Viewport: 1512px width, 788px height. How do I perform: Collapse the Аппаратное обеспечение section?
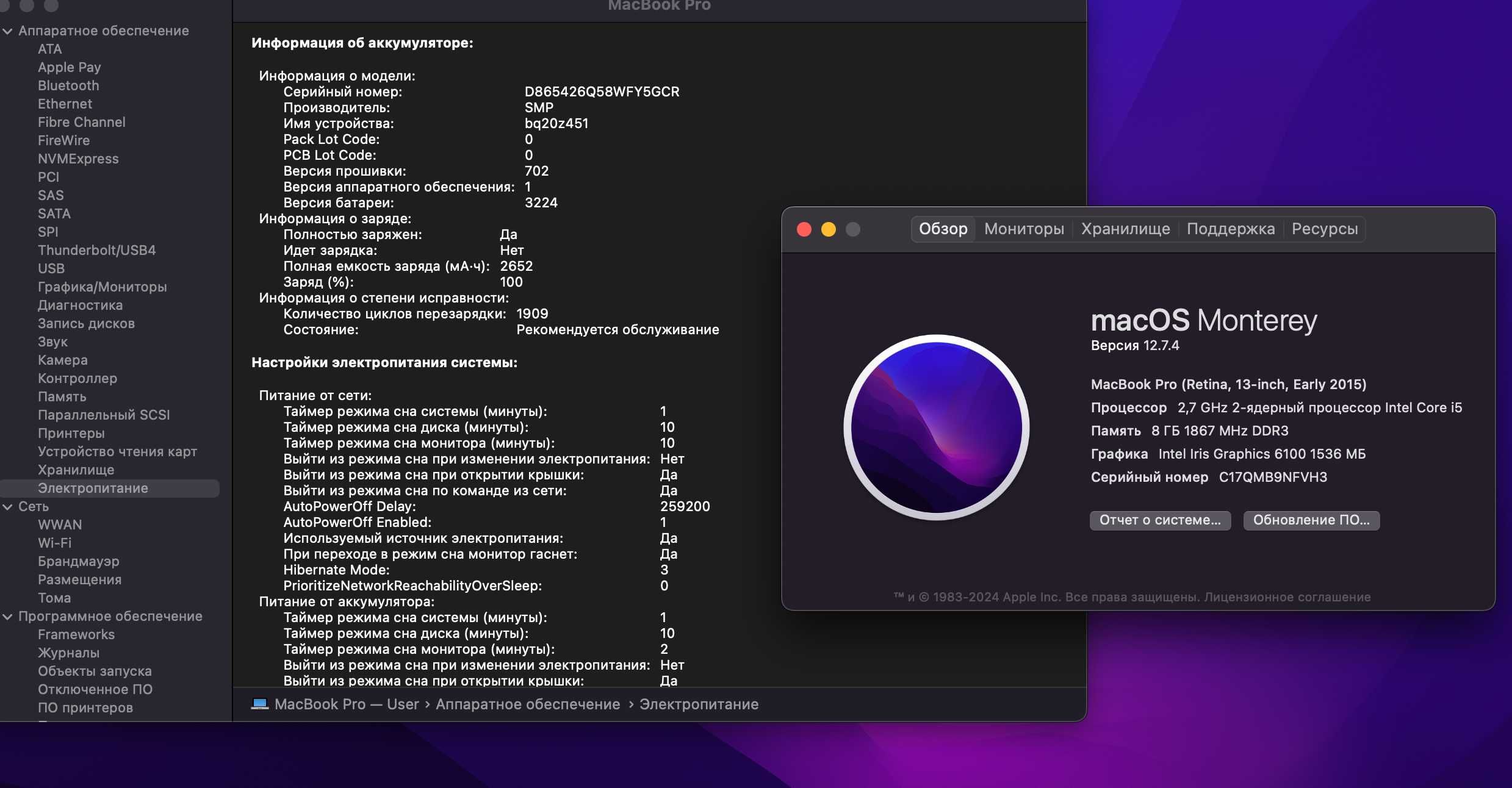(8, 31)
